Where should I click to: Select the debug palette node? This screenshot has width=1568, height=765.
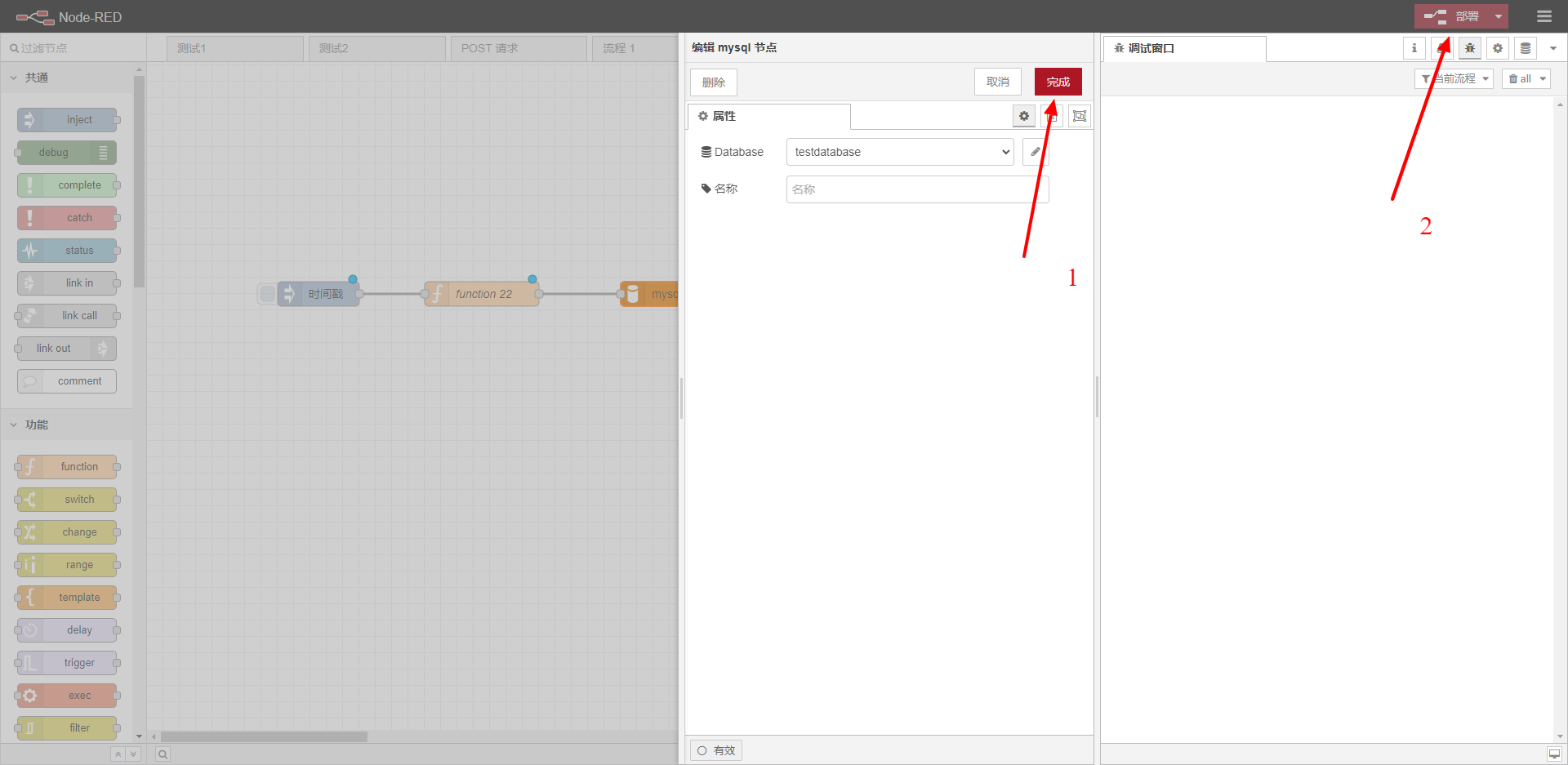[x=67, y=153]
